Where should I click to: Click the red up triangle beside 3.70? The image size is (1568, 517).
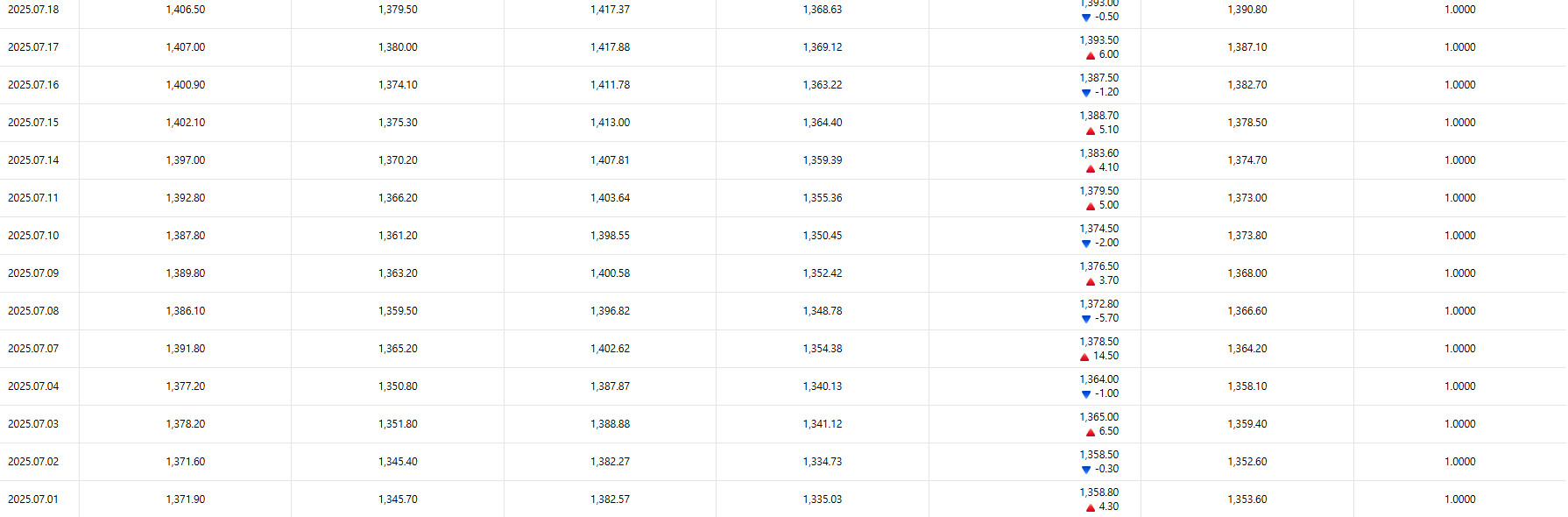pyautogui.click(x=1091, y=281)
